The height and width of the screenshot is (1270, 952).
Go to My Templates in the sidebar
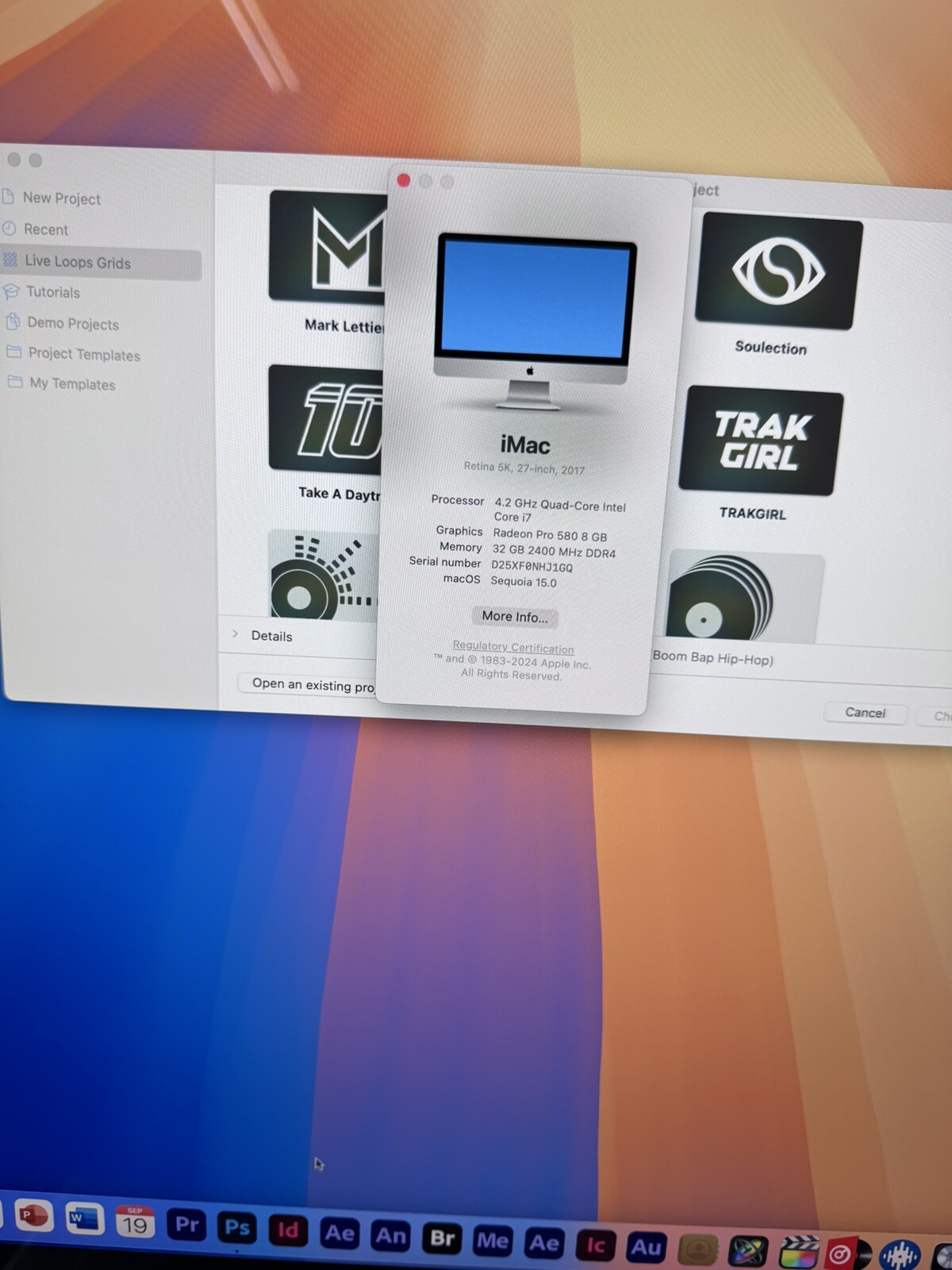click(71, 384)
